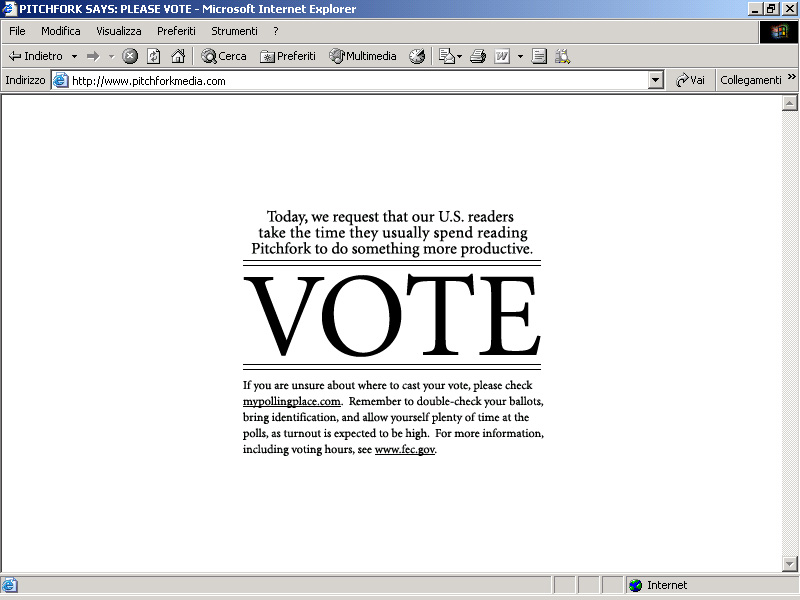Click the Print icon in toolbar

(478, 56)
